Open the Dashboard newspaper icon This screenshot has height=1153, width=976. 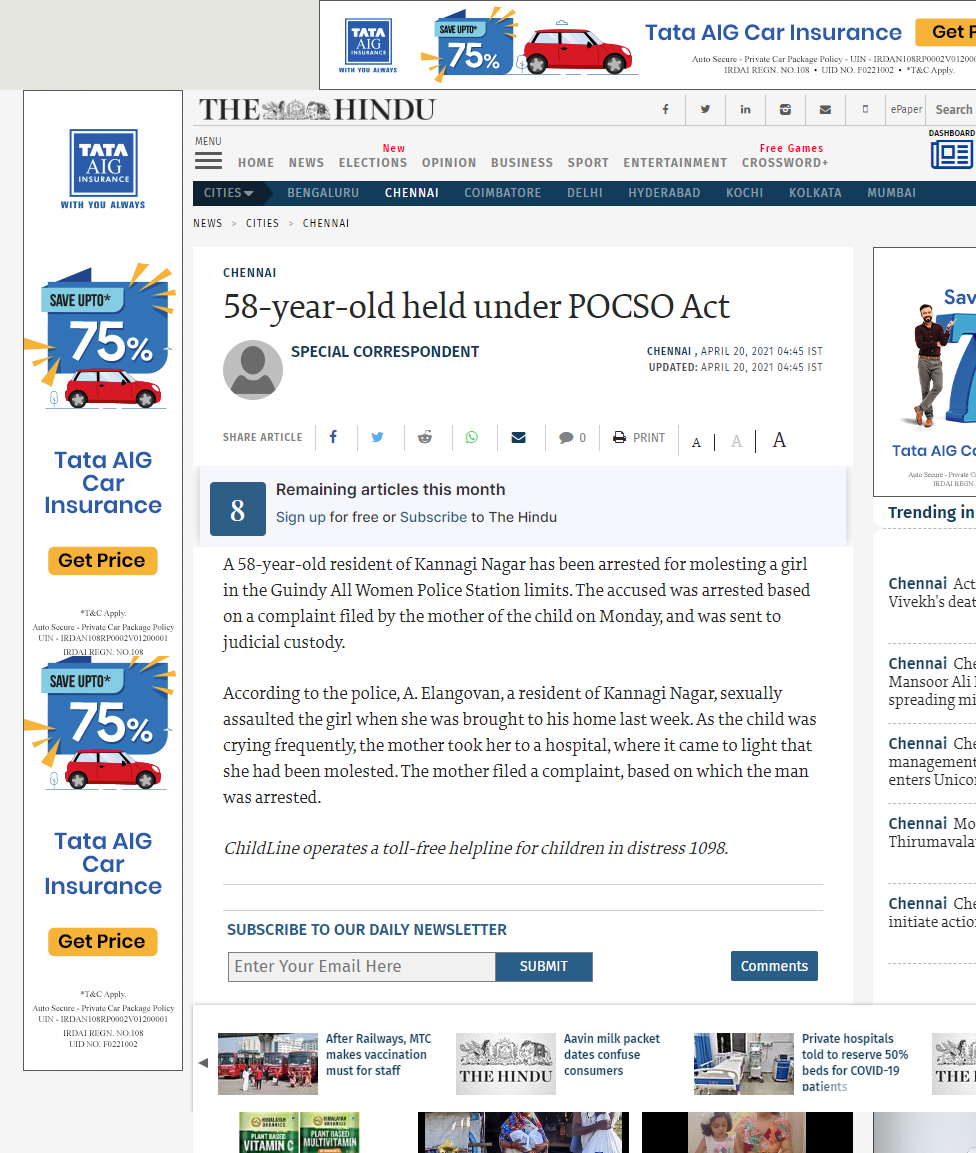coord(952,154)
